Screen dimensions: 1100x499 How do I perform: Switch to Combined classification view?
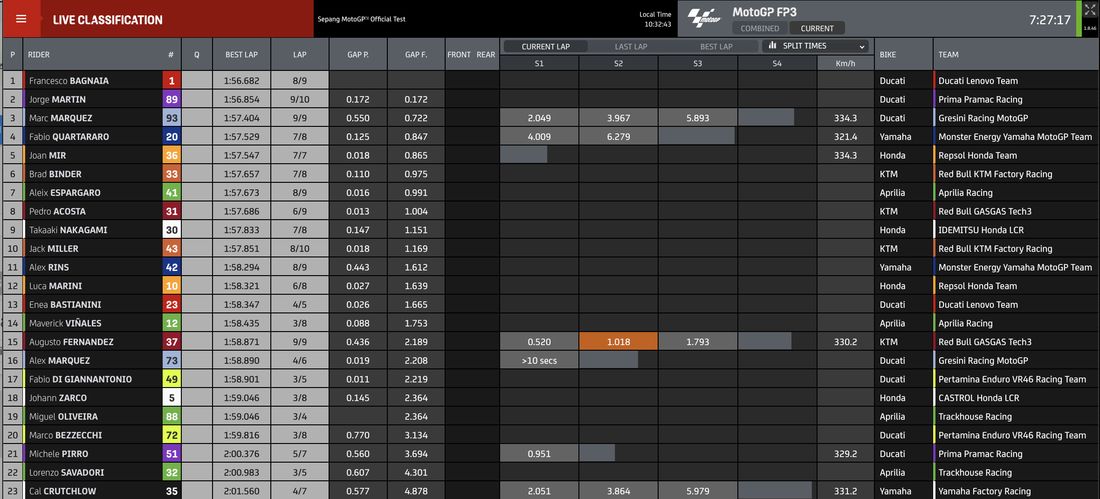click(760, 29)
